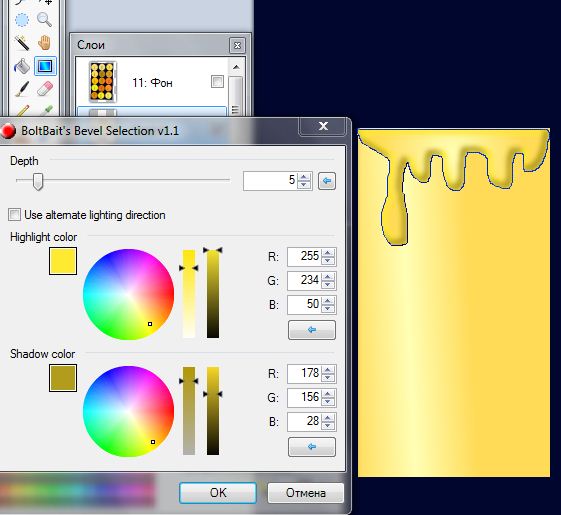Toggle visibility checkbox of layer 11: Фон
The height and width of the screenshot is (515, 561).
click(x=218, y=81)
